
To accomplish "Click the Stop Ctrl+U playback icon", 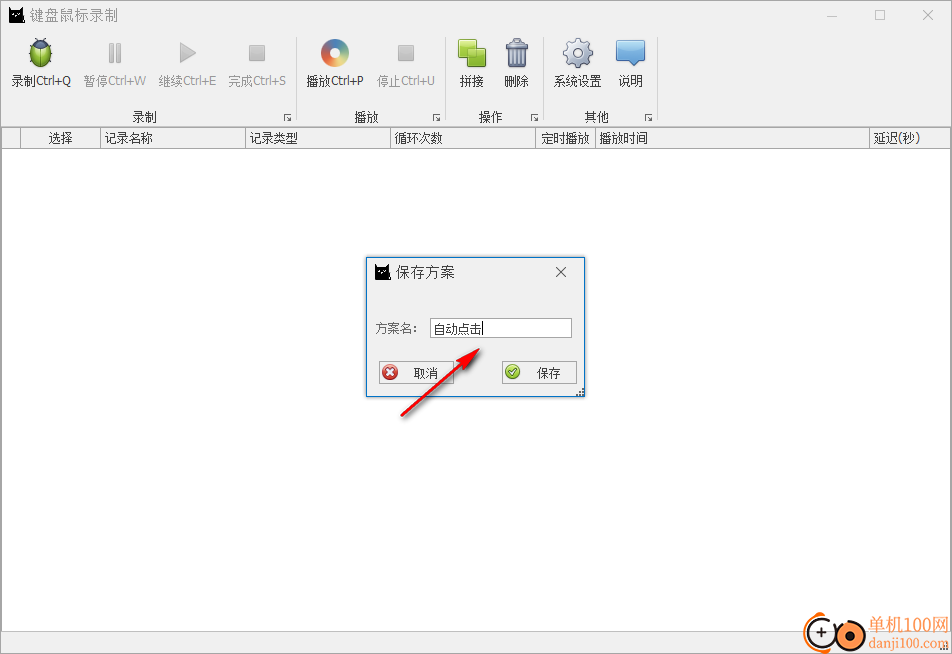I will click(x=406, y=53).
